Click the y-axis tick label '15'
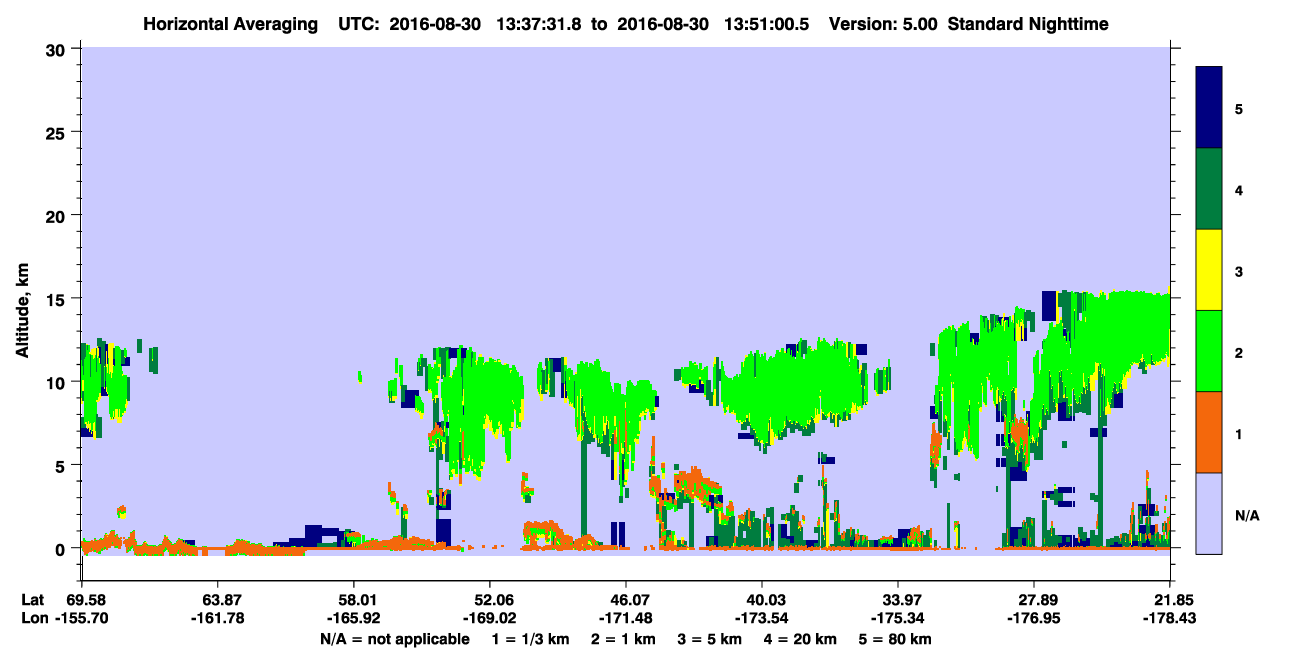Image resolution: width=1300 pixels, height=667 pixels. tap(58, 299)
